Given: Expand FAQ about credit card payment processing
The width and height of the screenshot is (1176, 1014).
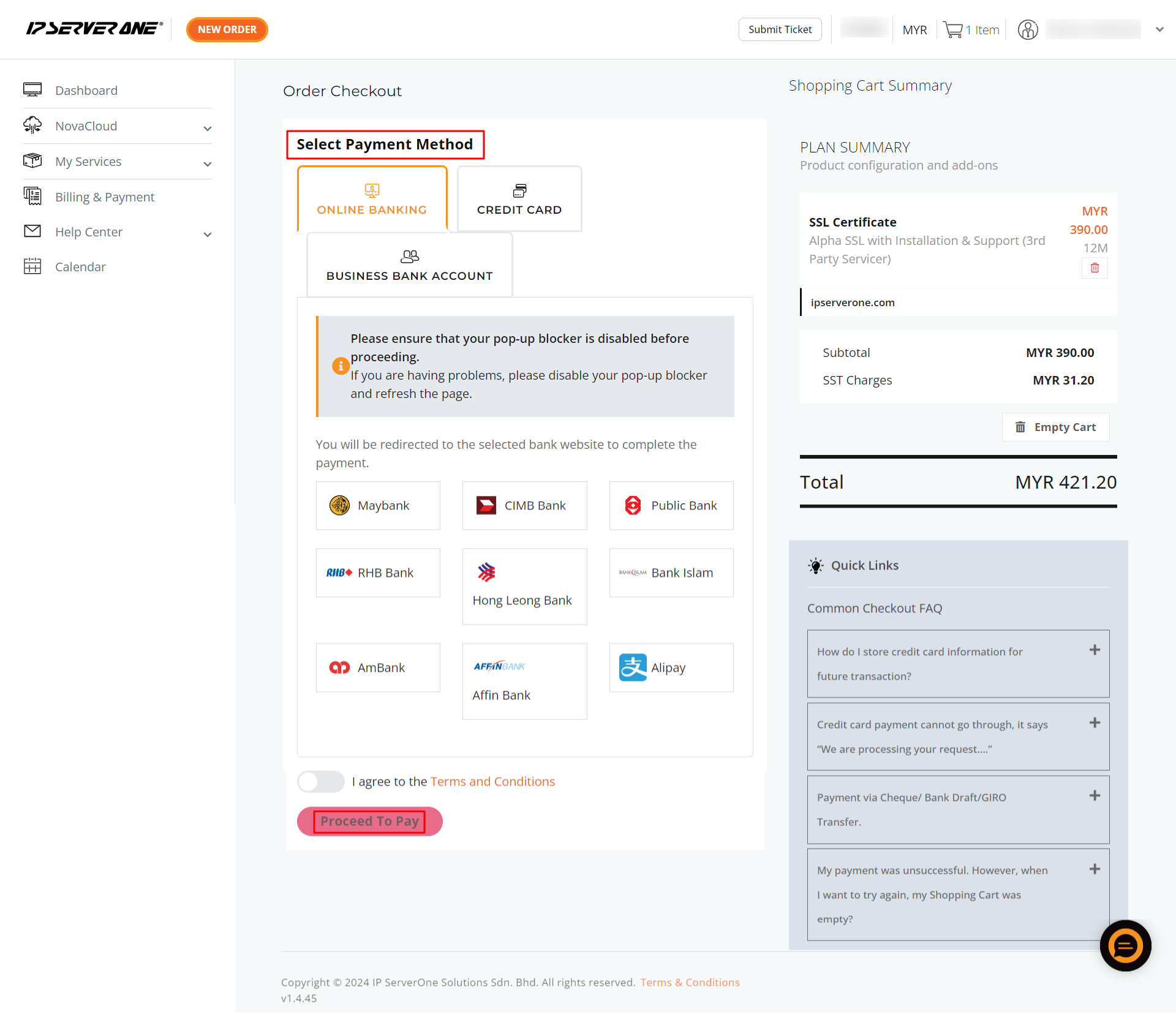Looking at the screenshot, I should [959, 737].
